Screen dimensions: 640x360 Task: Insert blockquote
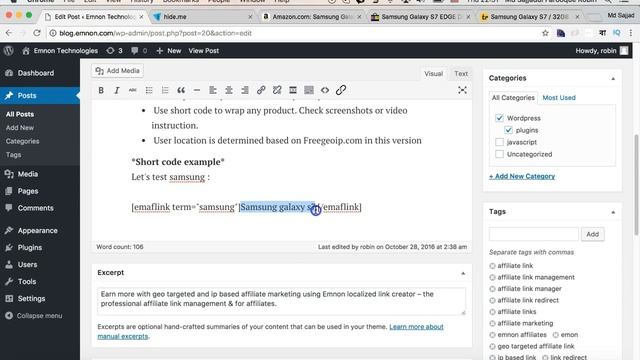tap(181, 90)
